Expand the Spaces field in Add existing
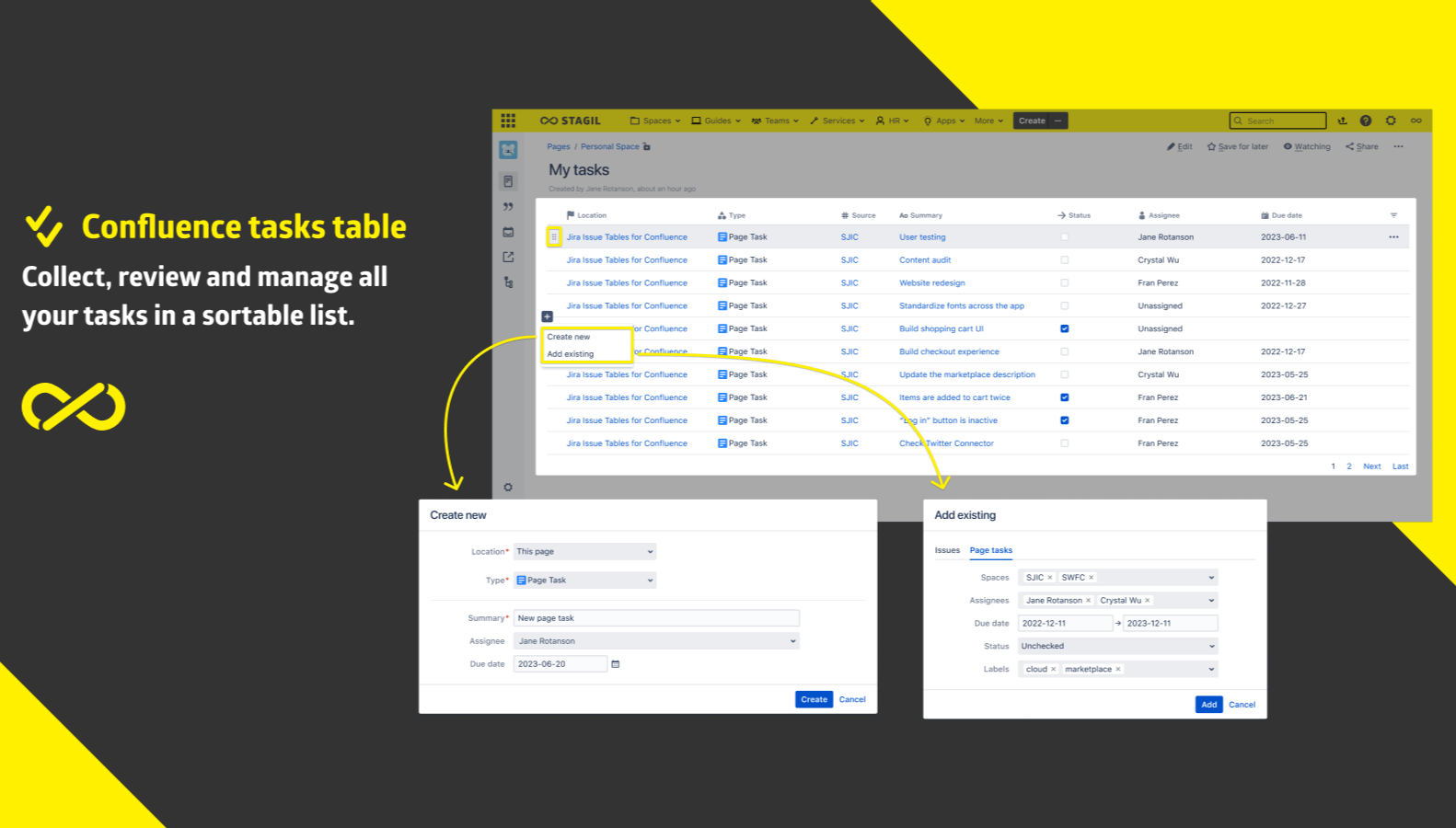 pyautogui.click(x=1118, y=578)
